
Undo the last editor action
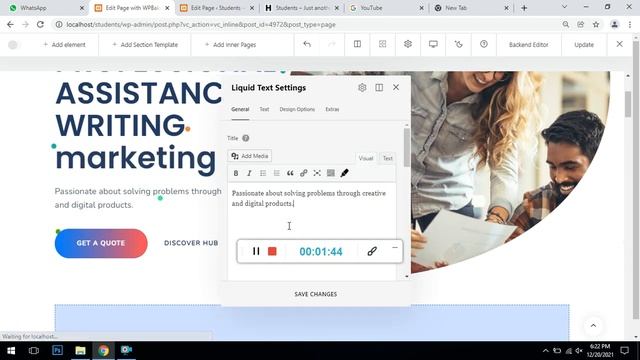click(x=307, y=44)
